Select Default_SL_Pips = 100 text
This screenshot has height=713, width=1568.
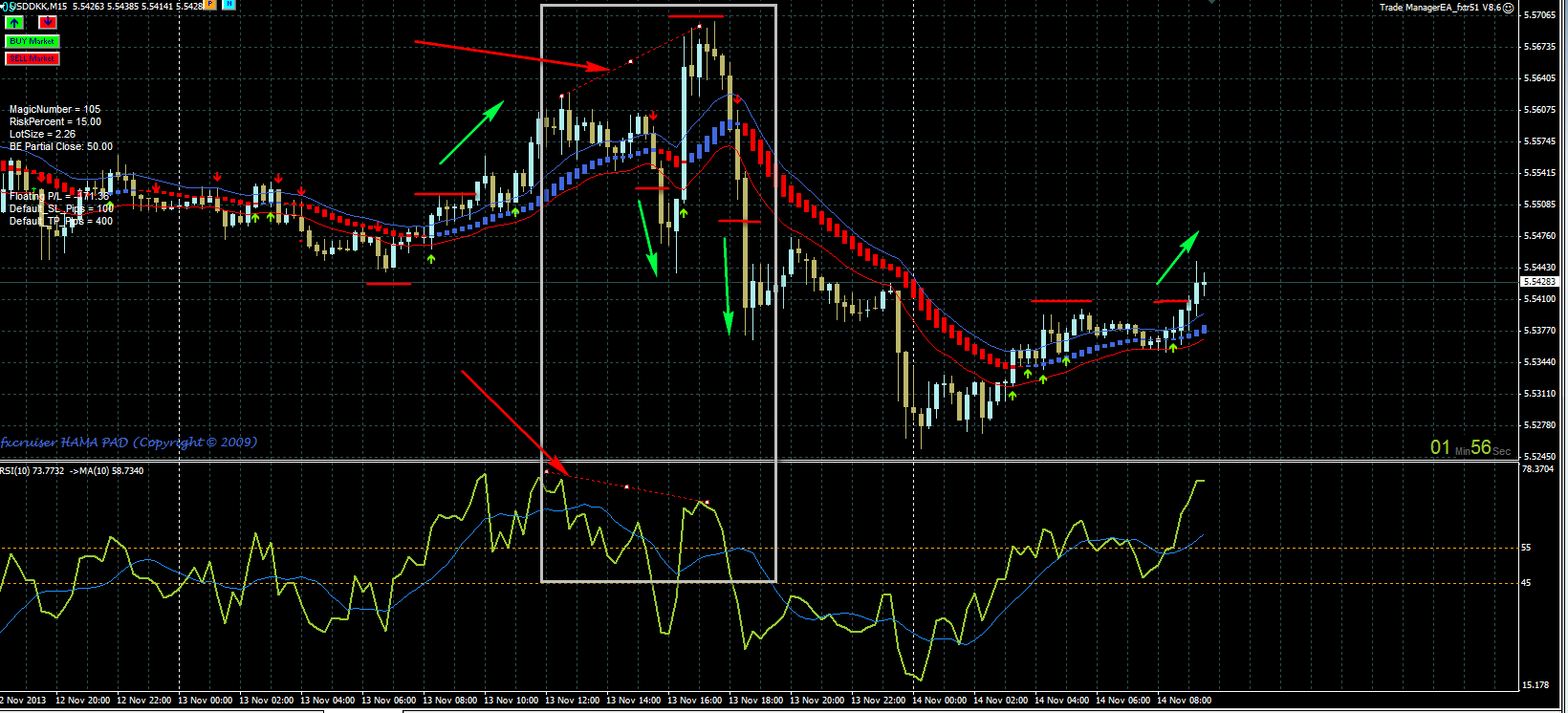point(61,208)
